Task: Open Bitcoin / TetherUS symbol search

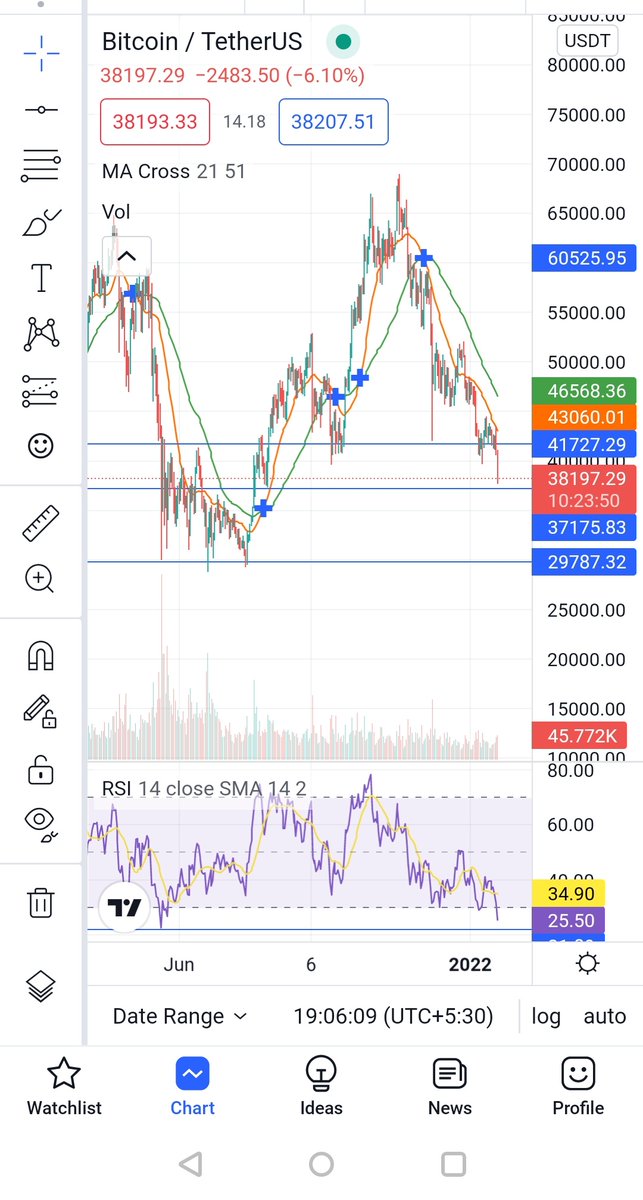Action: point(202,42)
